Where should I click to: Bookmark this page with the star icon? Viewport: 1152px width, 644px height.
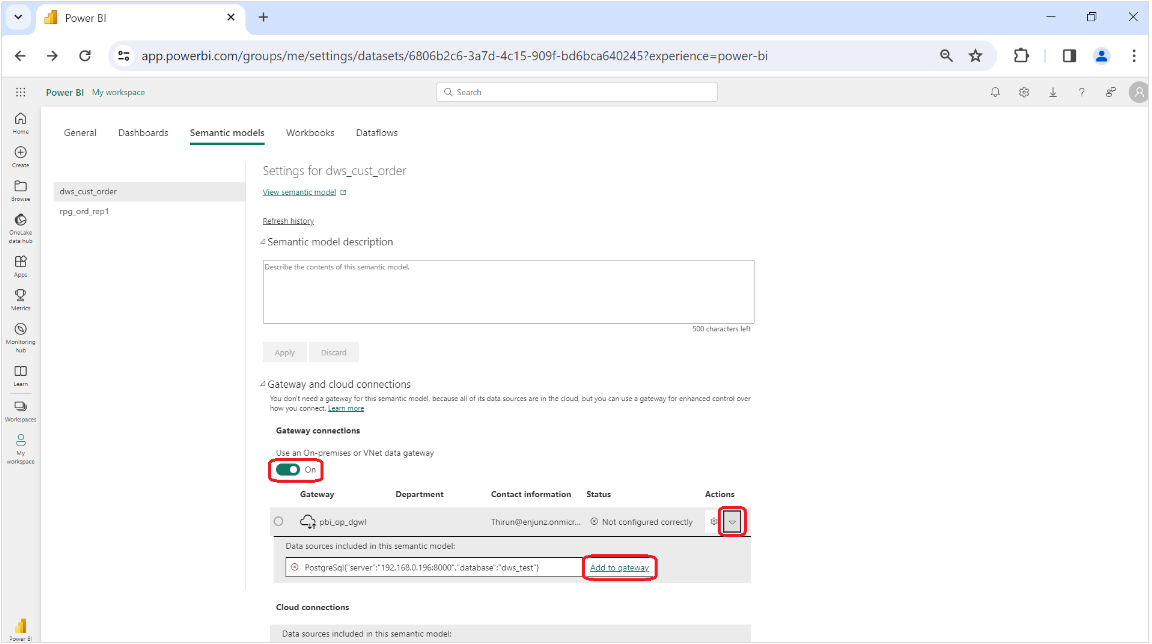[976, 56]
